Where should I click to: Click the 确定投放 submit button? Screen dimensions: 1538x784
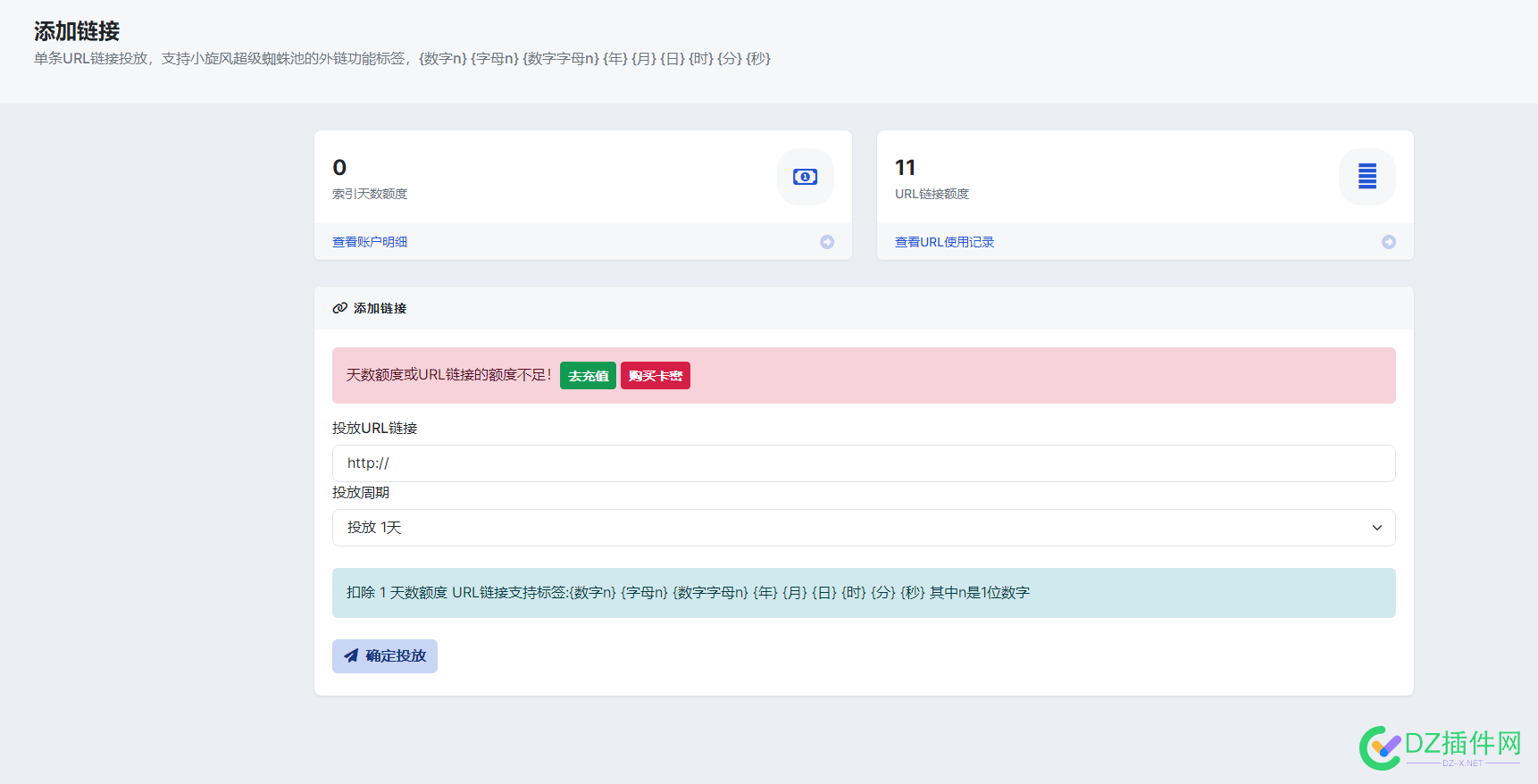pos(385,656)
